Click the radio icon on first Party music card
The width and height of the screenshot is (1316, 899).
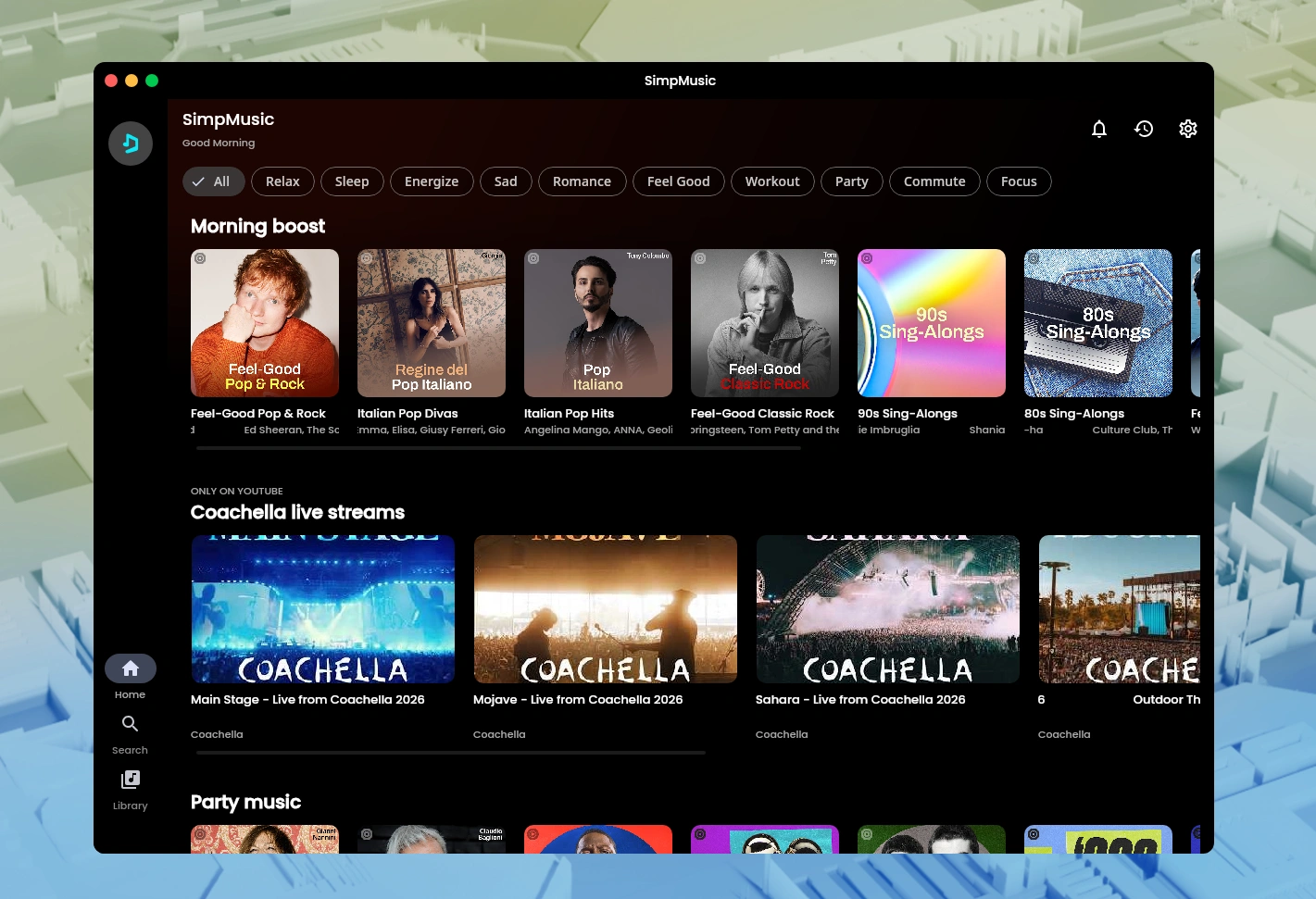[x=200, y=834]
